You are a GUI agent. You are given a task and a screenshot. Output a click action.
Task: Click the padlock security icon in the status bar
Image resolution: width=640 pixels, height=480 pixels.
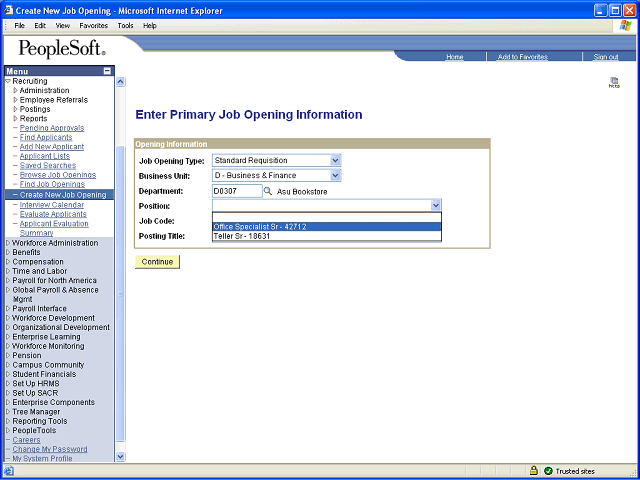point(533,471)
